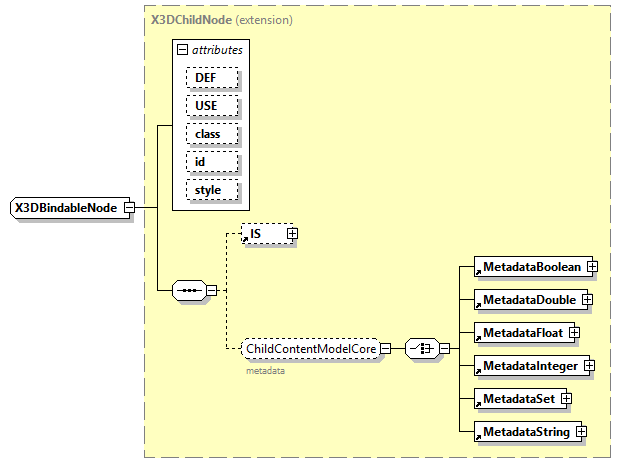621x465 pixels.
Task: Click the choice compositor icon
Action: point(423,349)
